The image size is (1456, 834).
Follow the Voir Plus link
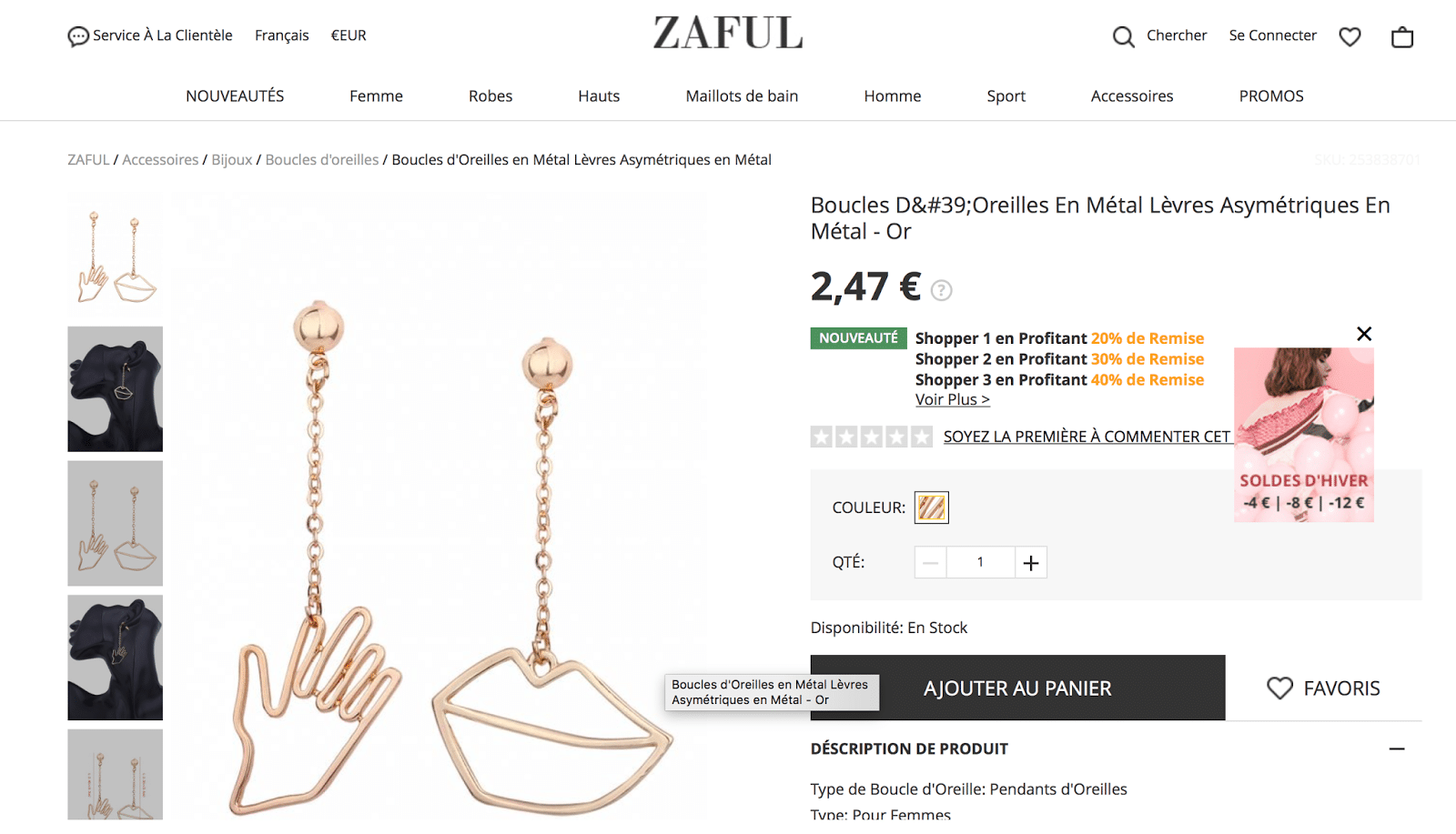click(x=952, y=399)
